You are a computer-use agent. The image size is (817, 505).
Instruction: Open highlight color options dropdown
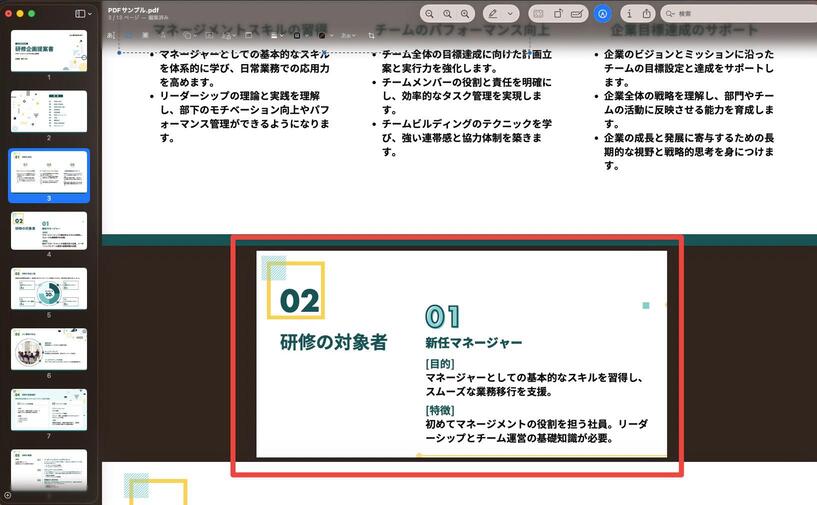(x=510, y=14)
